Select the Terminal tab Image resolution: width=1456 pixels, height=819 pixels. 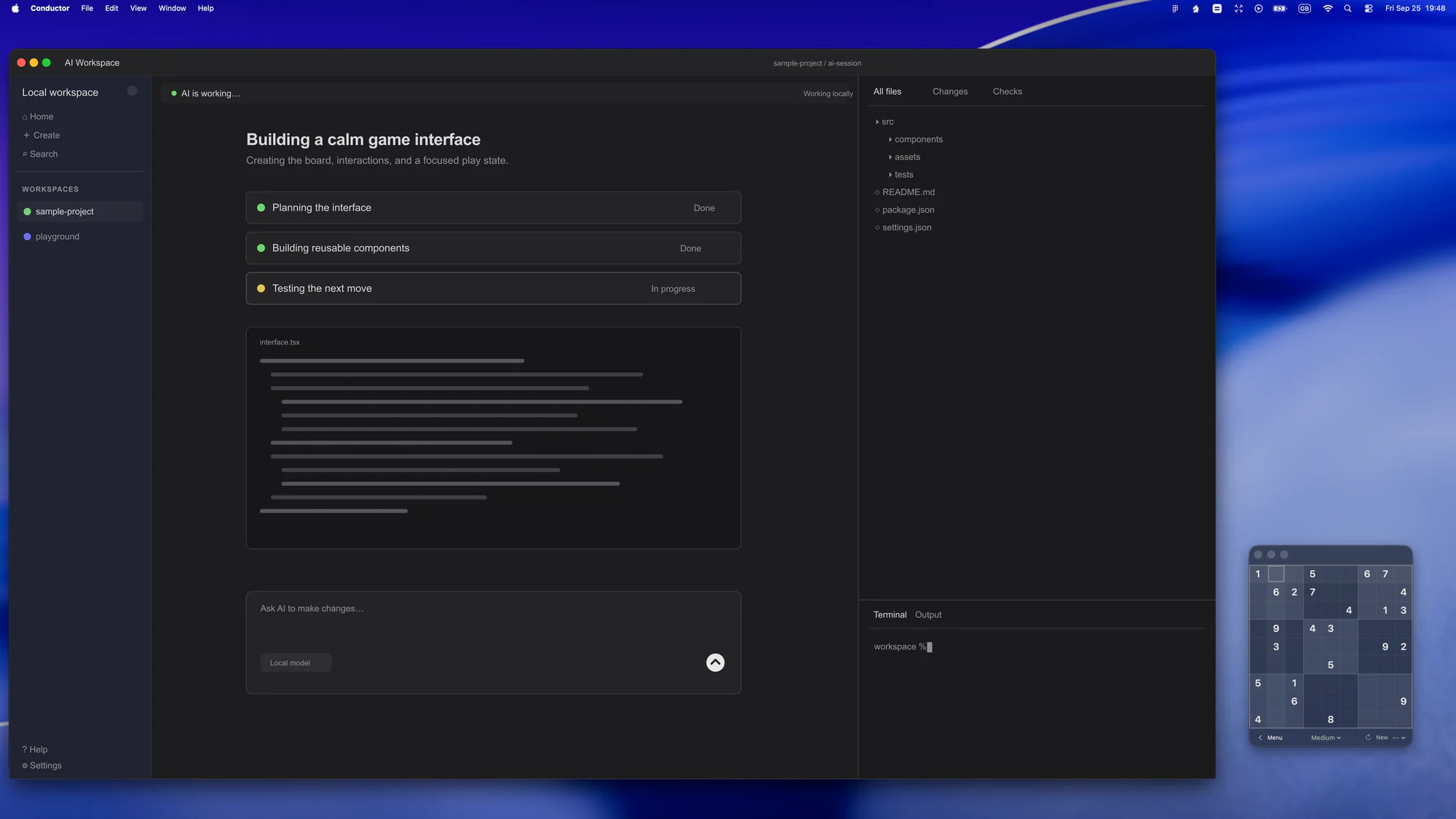pos(890,615)
